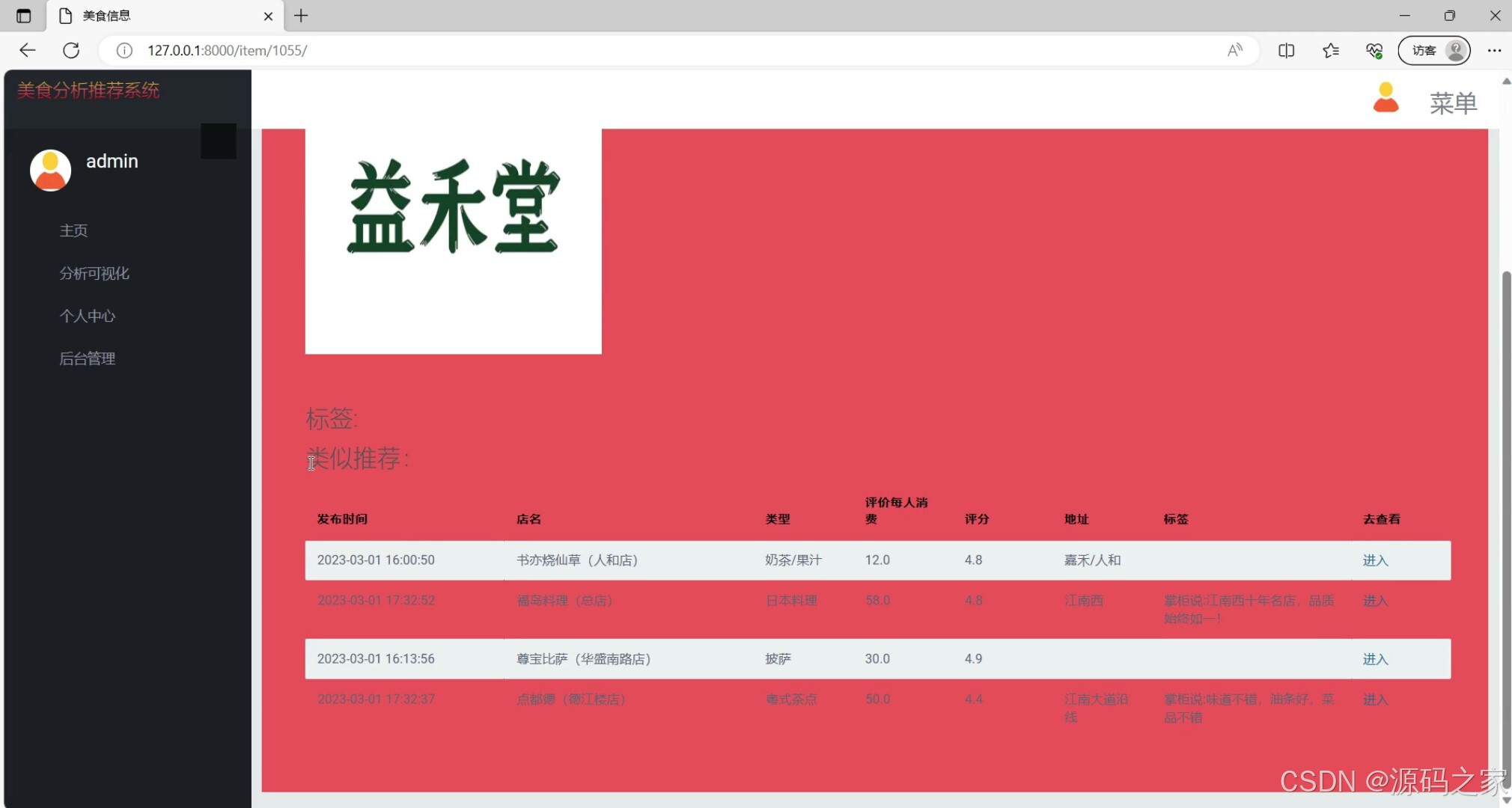Click the refresh icon in browser toolbar
The height and width of the screenshot is (808, 1512).
(x=72, y=50)
